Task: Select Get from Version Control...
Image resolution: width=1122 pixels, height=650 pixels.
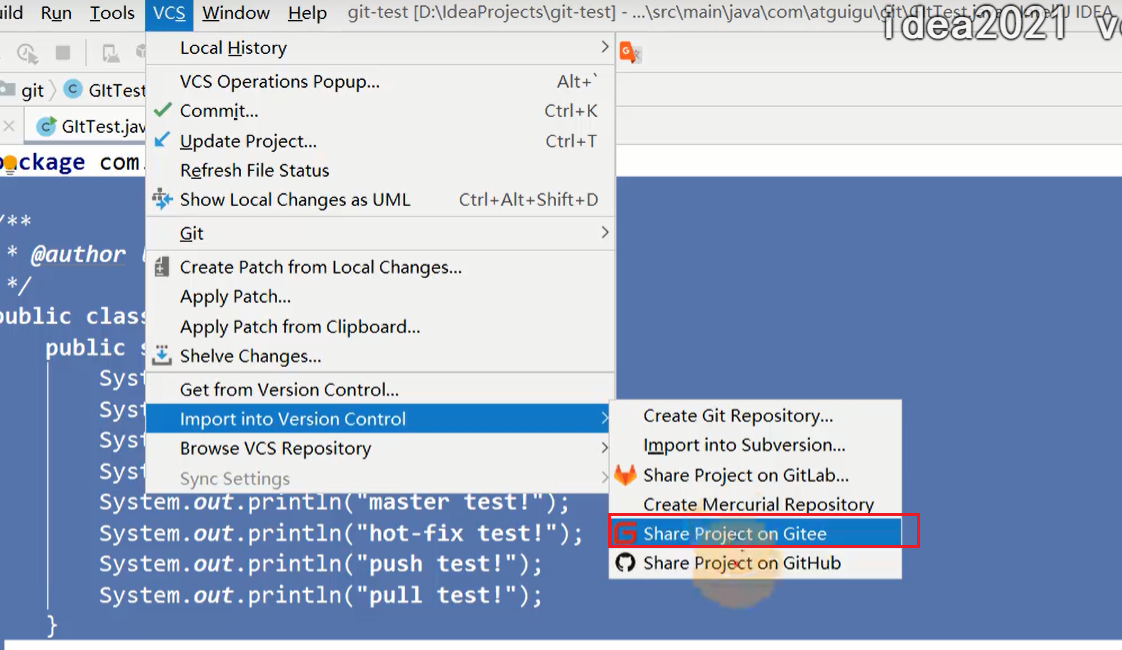Action: 380,389
